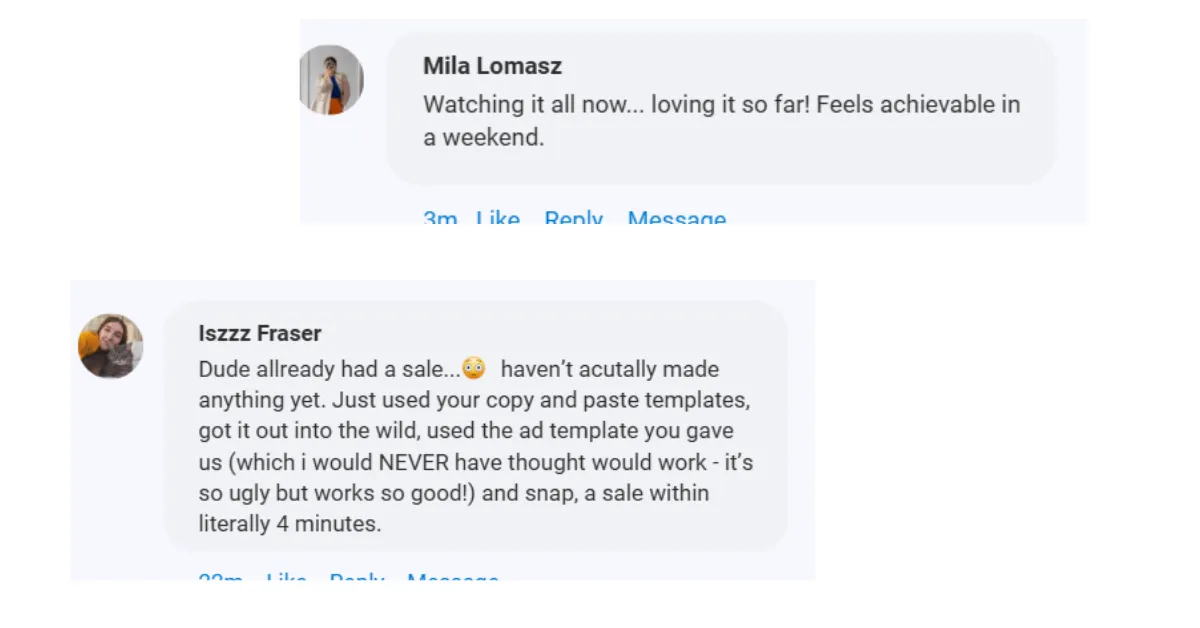Click the 22m timestamp on Fraser's comment
Screen dimensions: 1200x628
[x=220, y=577]
